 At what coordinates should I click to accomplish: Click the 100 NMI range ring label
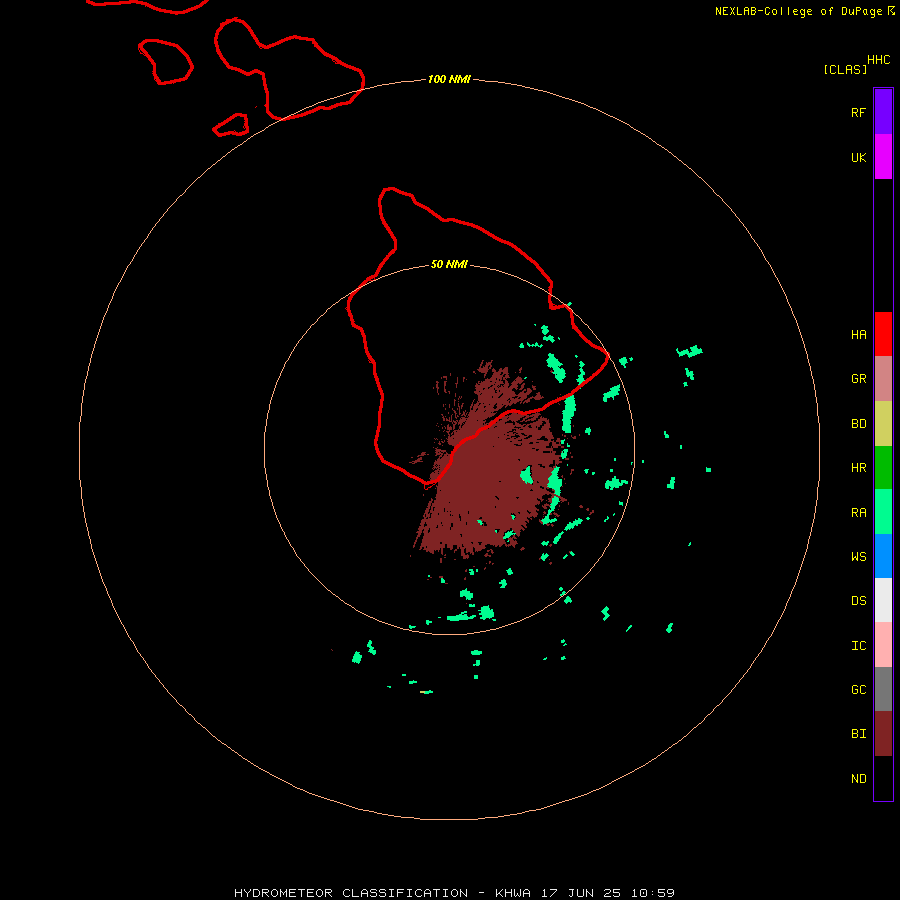(x=449, y=79)
